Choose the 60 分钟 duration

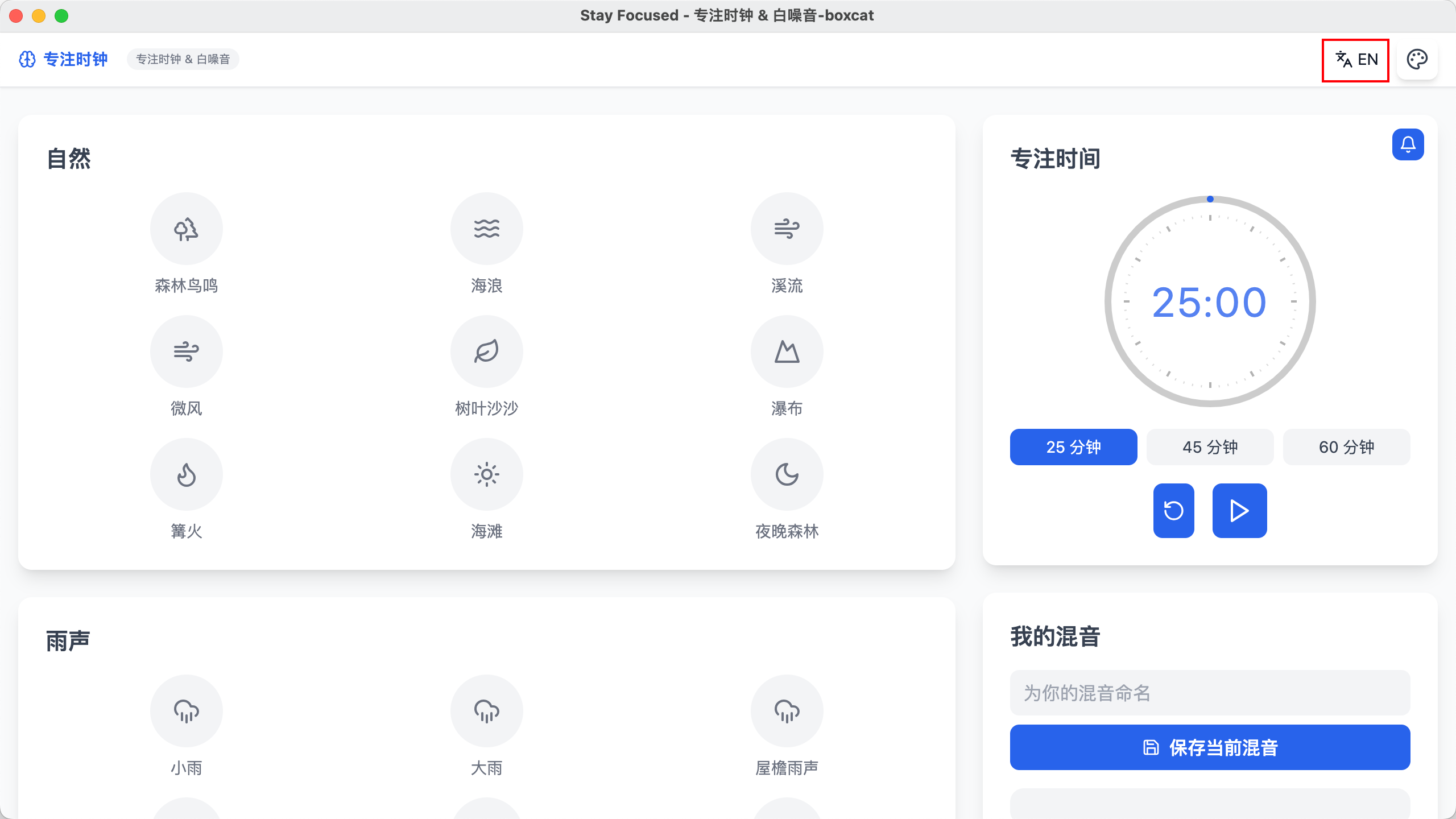click(x=1347, y=447)
